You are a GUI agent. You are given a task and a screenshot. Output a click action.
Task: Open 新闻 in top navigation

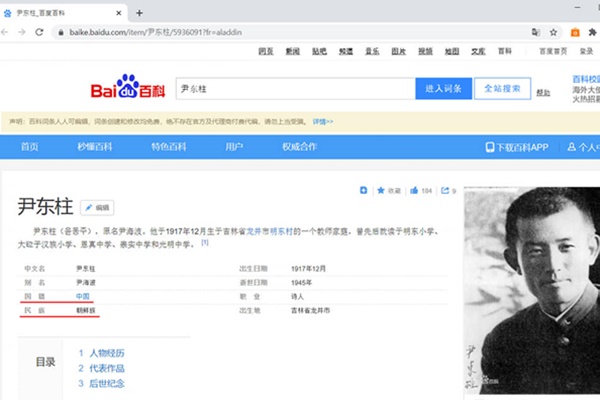(x=293, y=51)
